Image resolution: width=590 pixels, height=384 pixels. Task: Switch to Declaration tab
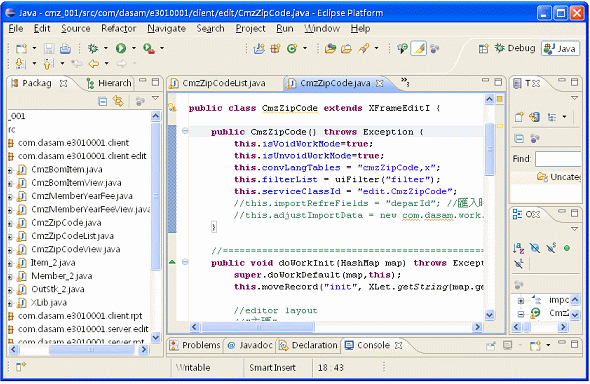309,345
